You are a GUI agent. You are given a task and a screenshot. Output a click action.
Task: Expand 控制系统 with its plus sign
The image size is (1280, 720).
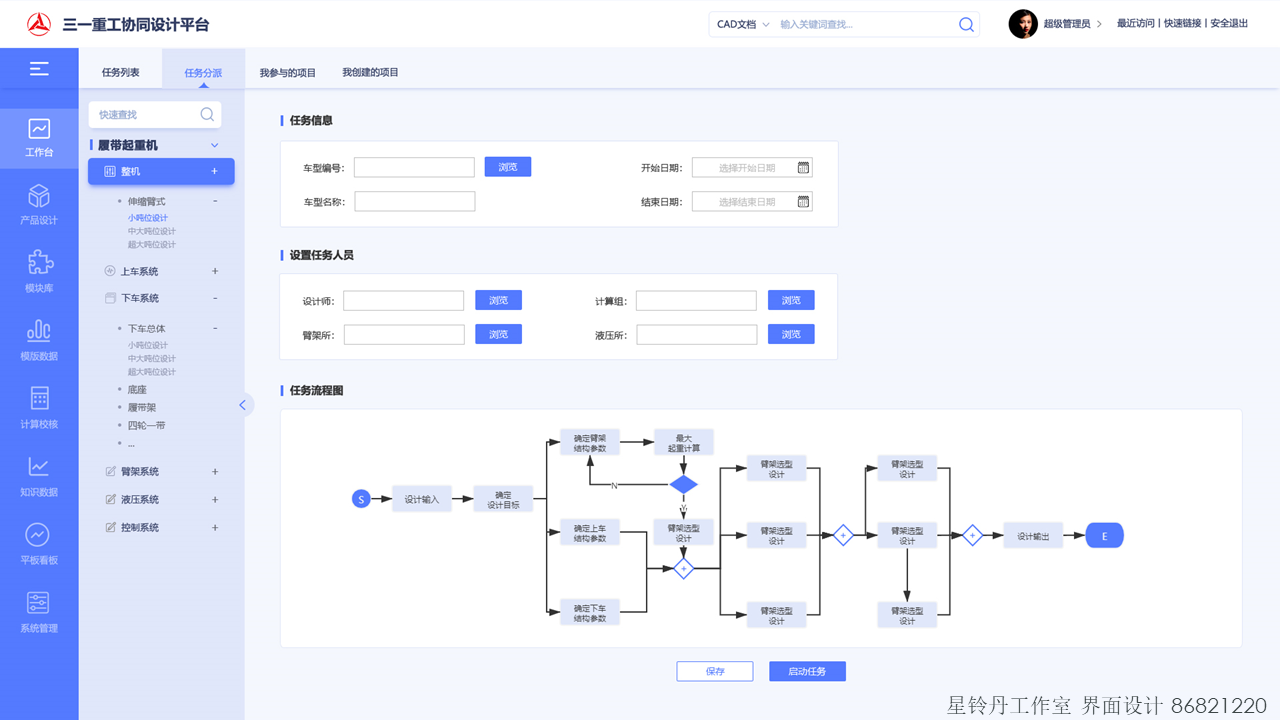(x=215, y=527)
